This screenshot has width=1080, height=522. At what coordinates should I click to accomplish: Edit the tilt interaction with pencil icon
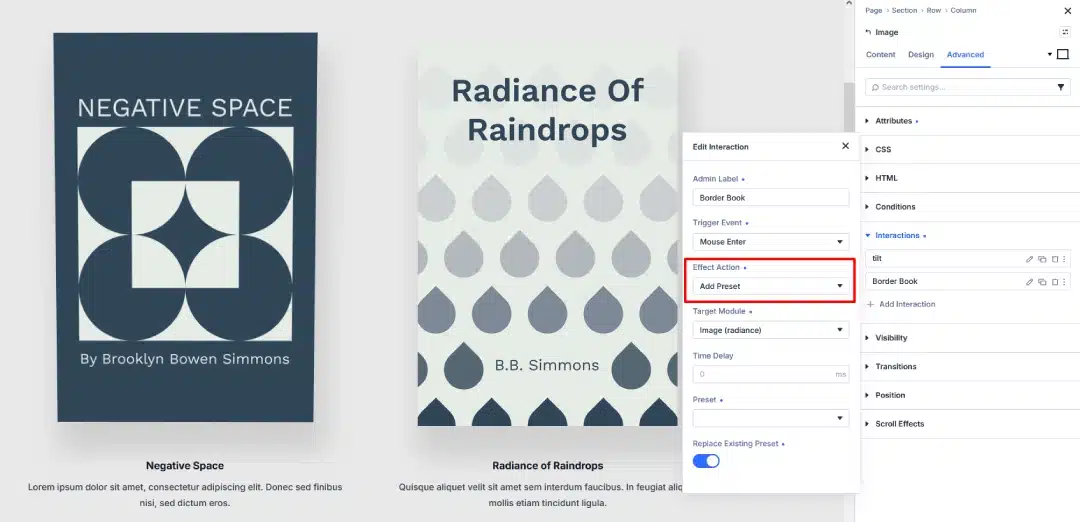[1030, 259]
